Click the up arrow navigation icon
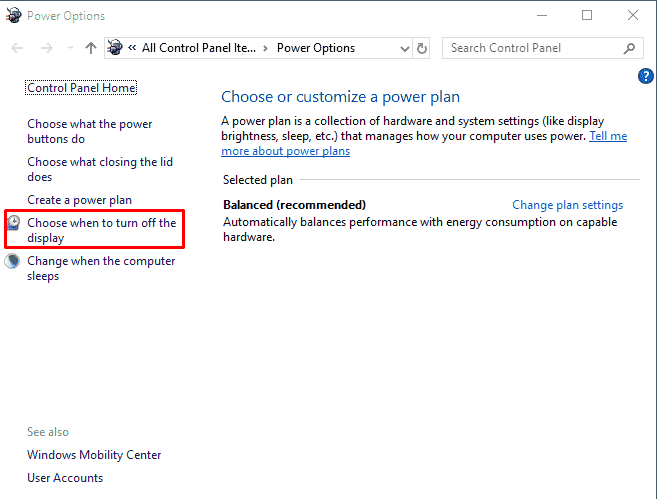657x499 pixels. click(x=91, y=48)
